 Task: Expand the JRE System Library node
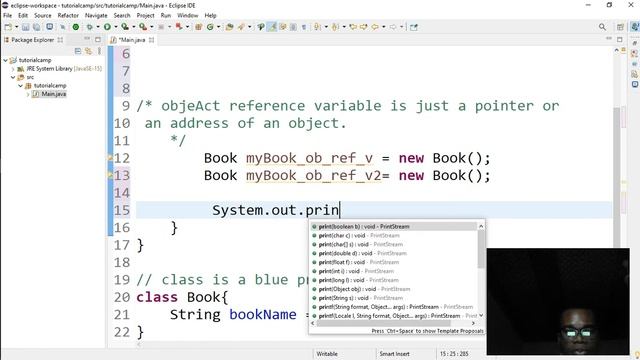coord(13,69)
